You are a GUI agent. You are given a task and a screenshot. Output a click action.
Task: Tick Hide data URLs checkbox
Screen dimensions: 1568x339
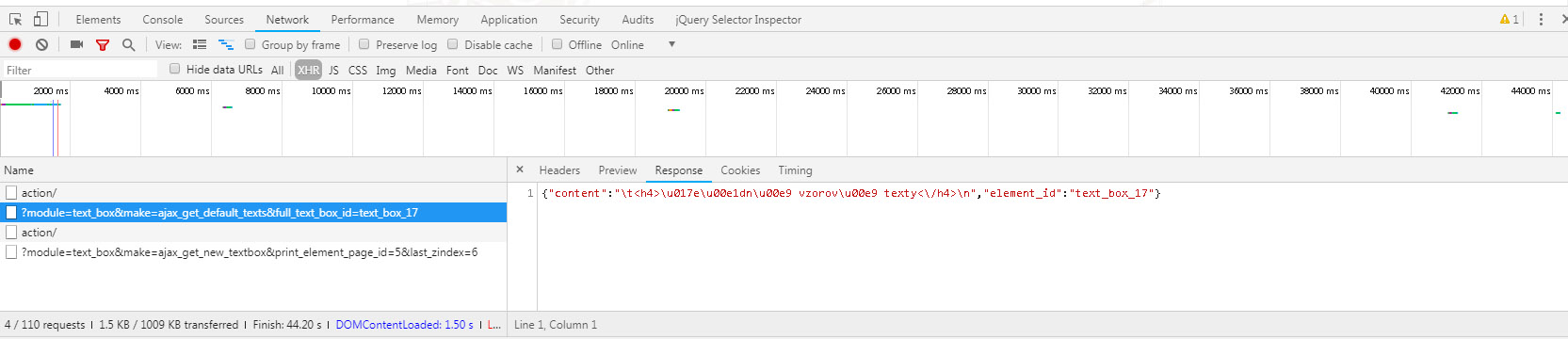(175, 68)
